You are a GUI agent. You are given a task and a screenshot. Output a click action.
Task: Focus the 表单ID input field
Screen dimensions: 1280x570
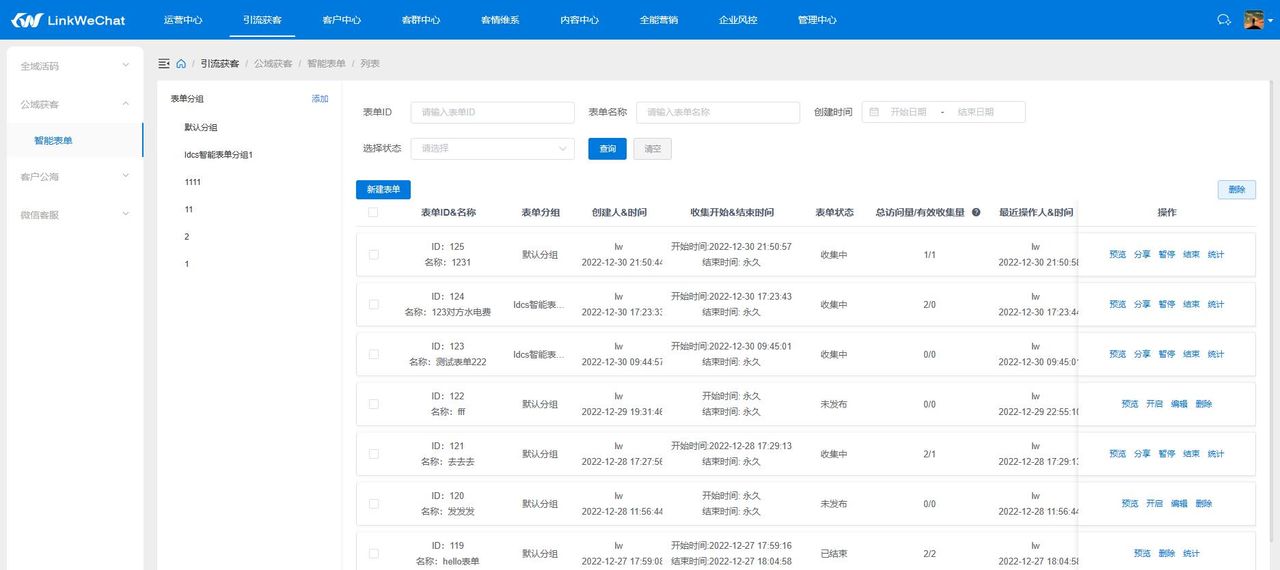tap(493, 112)
